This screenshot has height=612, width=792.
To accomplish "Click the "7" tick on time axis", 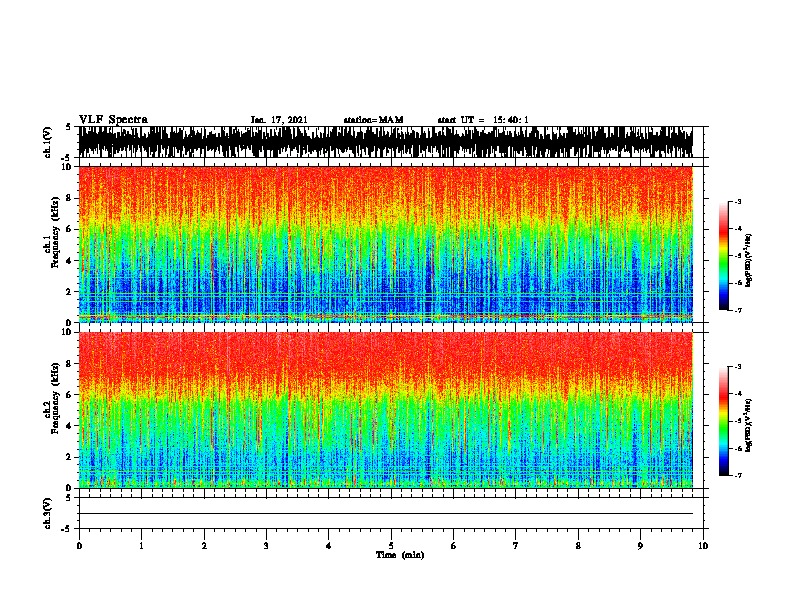I will point(516,545).
